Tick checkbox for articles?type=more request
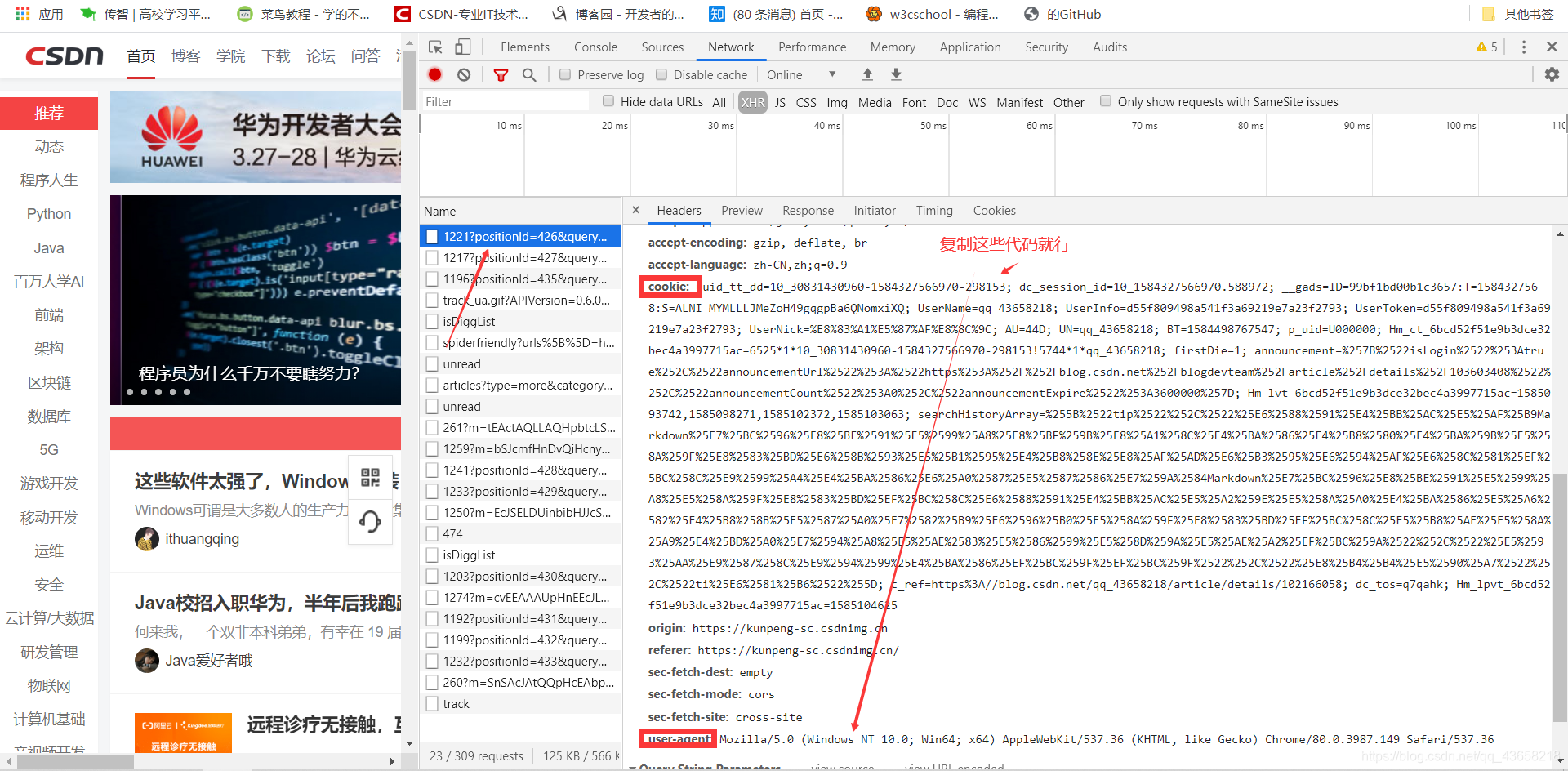The image size is (1568, 771). pos(432,385)
